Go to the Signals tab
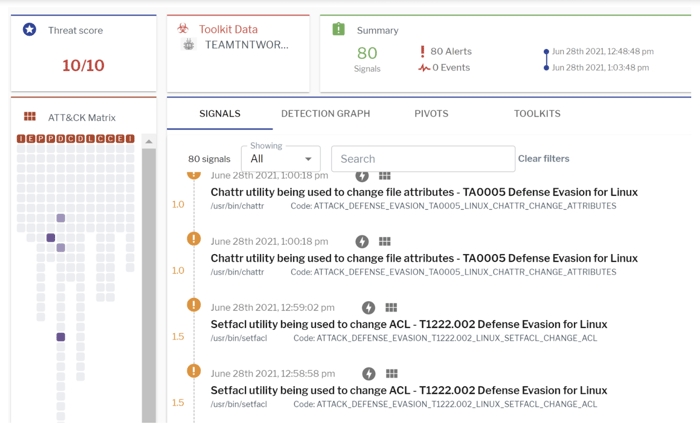 219,114
